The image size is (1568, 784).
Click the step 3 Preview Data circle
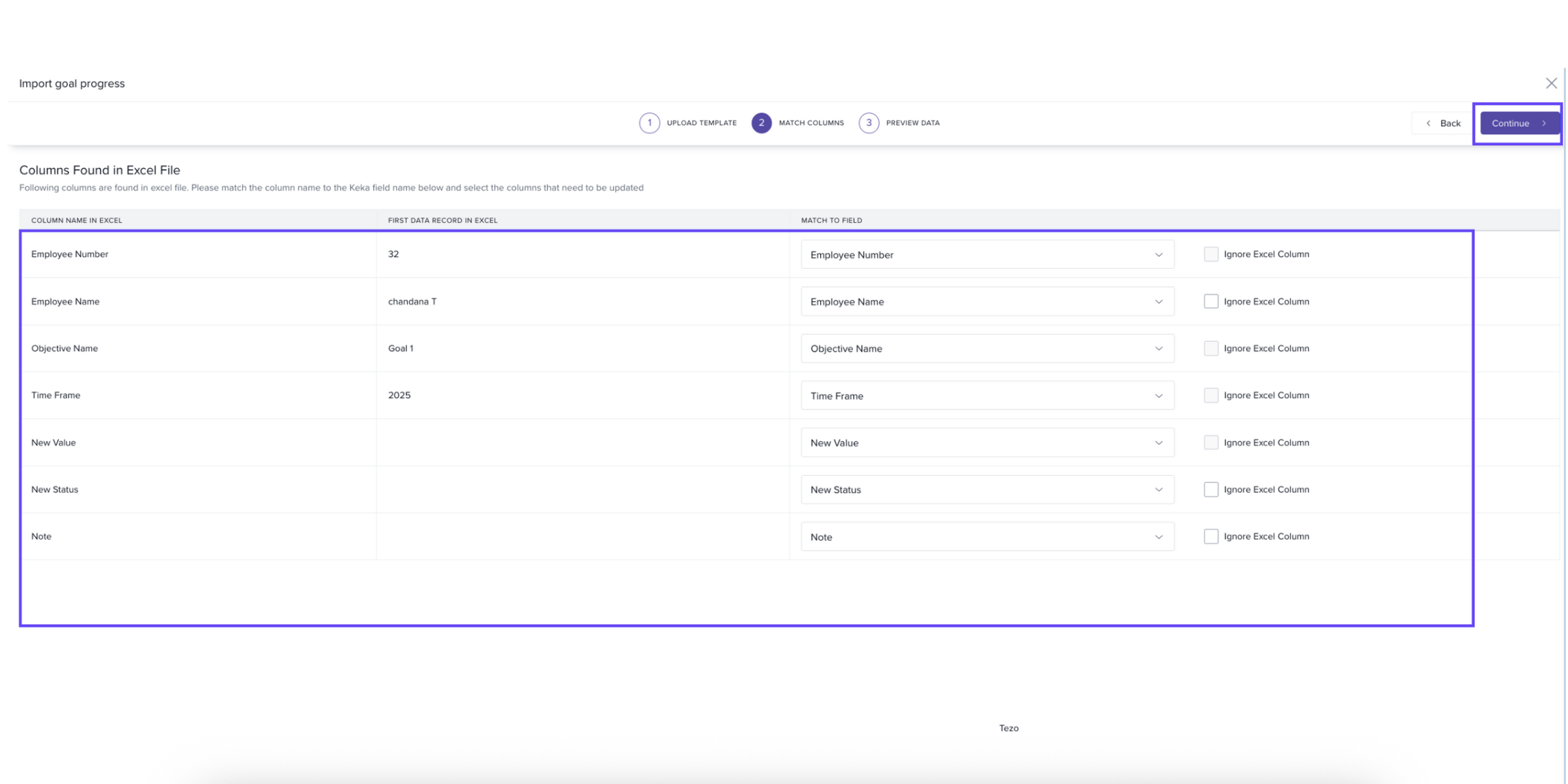tap(869, 123)
